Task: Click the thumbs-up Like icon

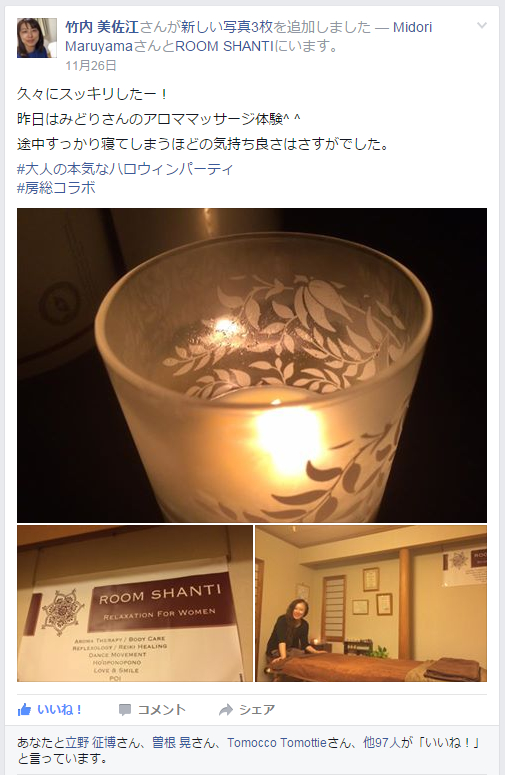Action: [24, 710]
